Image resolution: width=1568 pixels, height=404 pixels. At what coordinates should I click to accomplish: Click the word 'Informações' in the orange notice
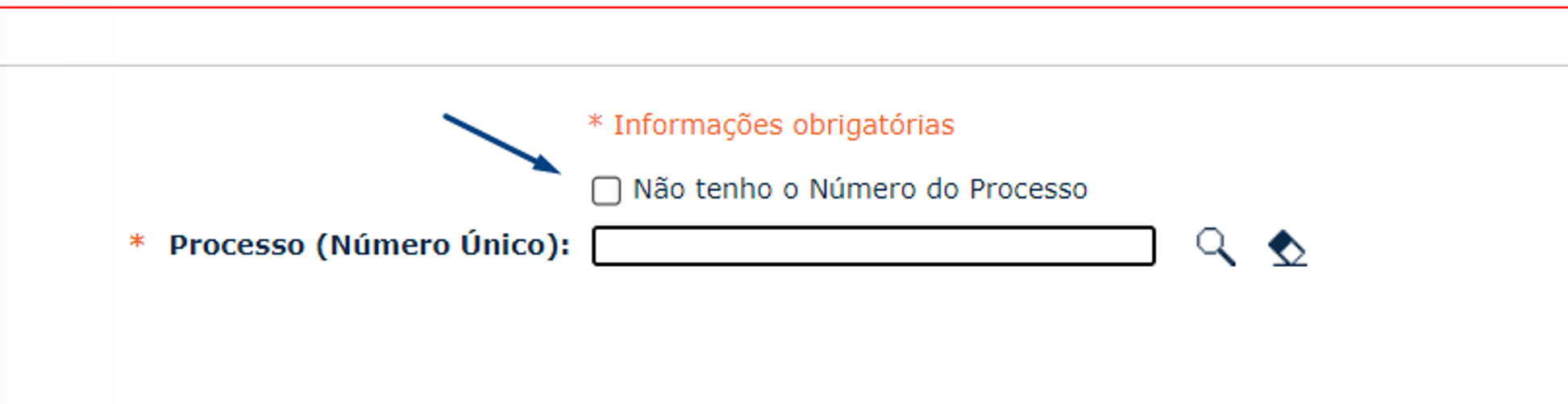[697, 125]
